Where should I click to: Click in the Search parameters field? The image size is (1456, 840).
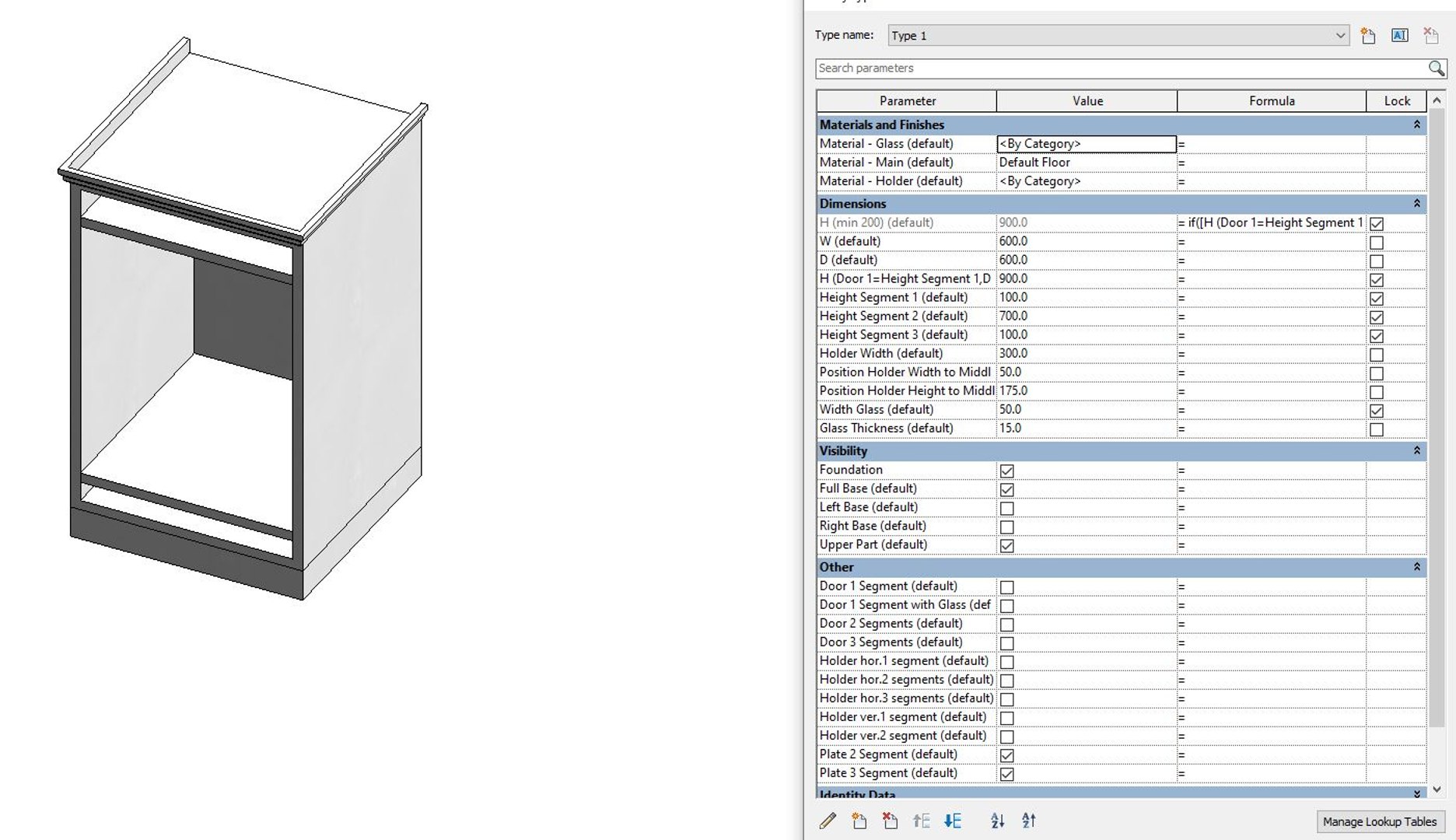click(1120, 68)
